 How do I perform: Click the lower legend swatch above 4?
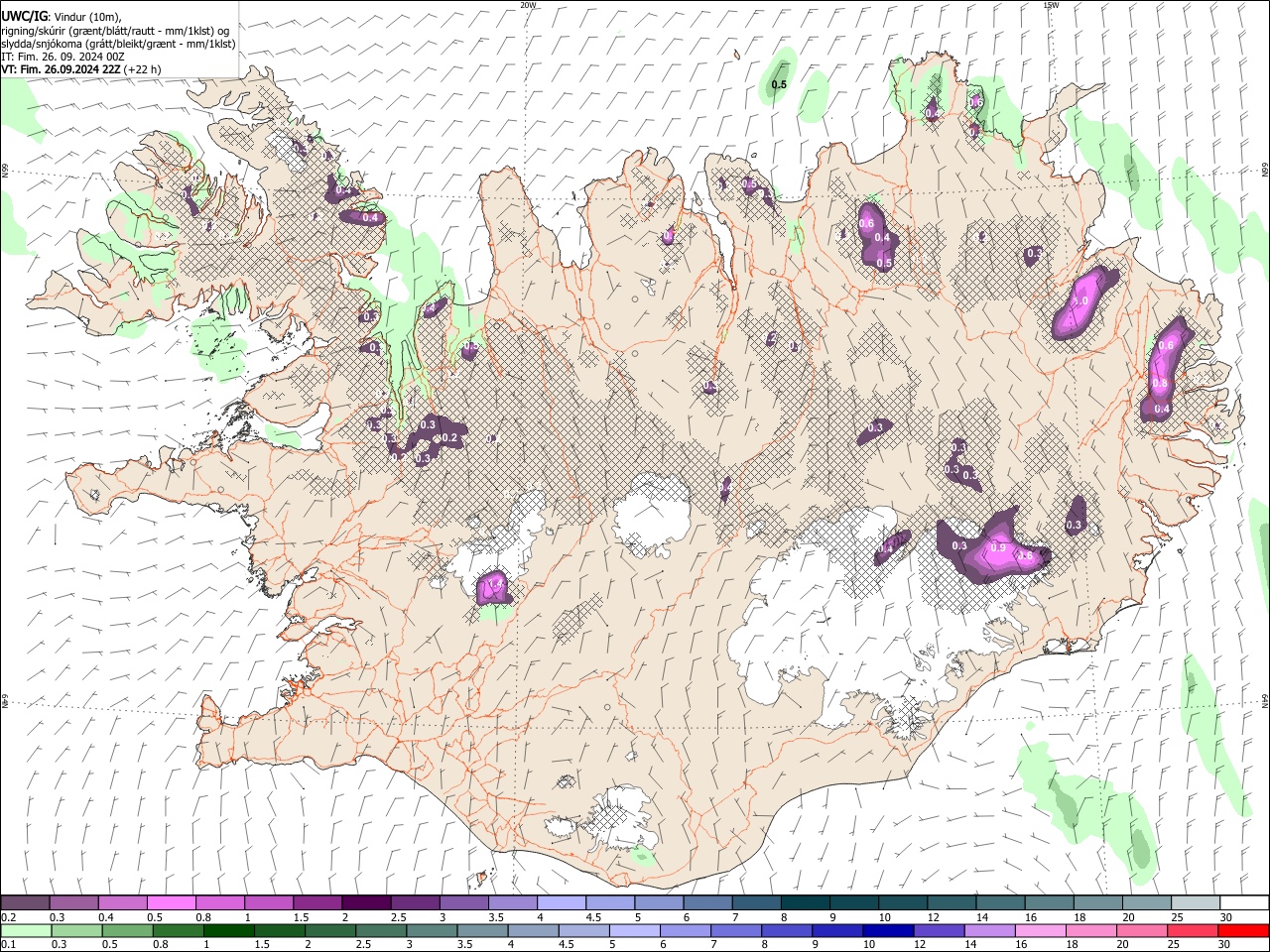point(534,931)
